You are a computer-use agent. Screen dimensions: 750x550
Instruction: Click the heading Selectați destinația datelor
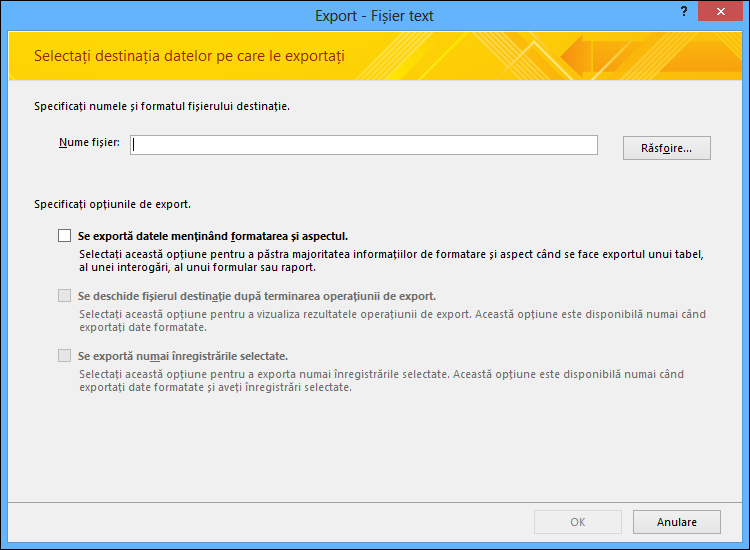coord(189,56)
